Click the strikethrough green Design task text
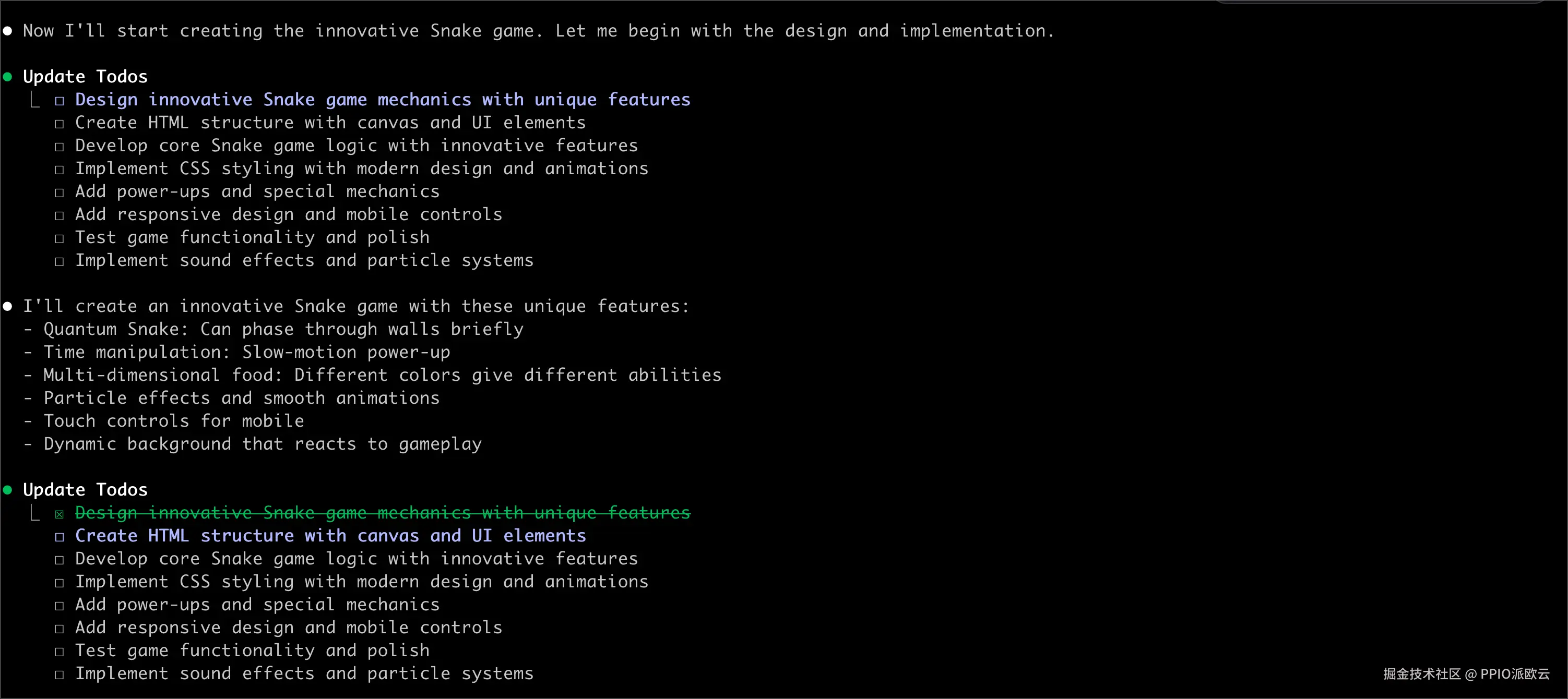The image size is (1568, 699). coord(382,513)
